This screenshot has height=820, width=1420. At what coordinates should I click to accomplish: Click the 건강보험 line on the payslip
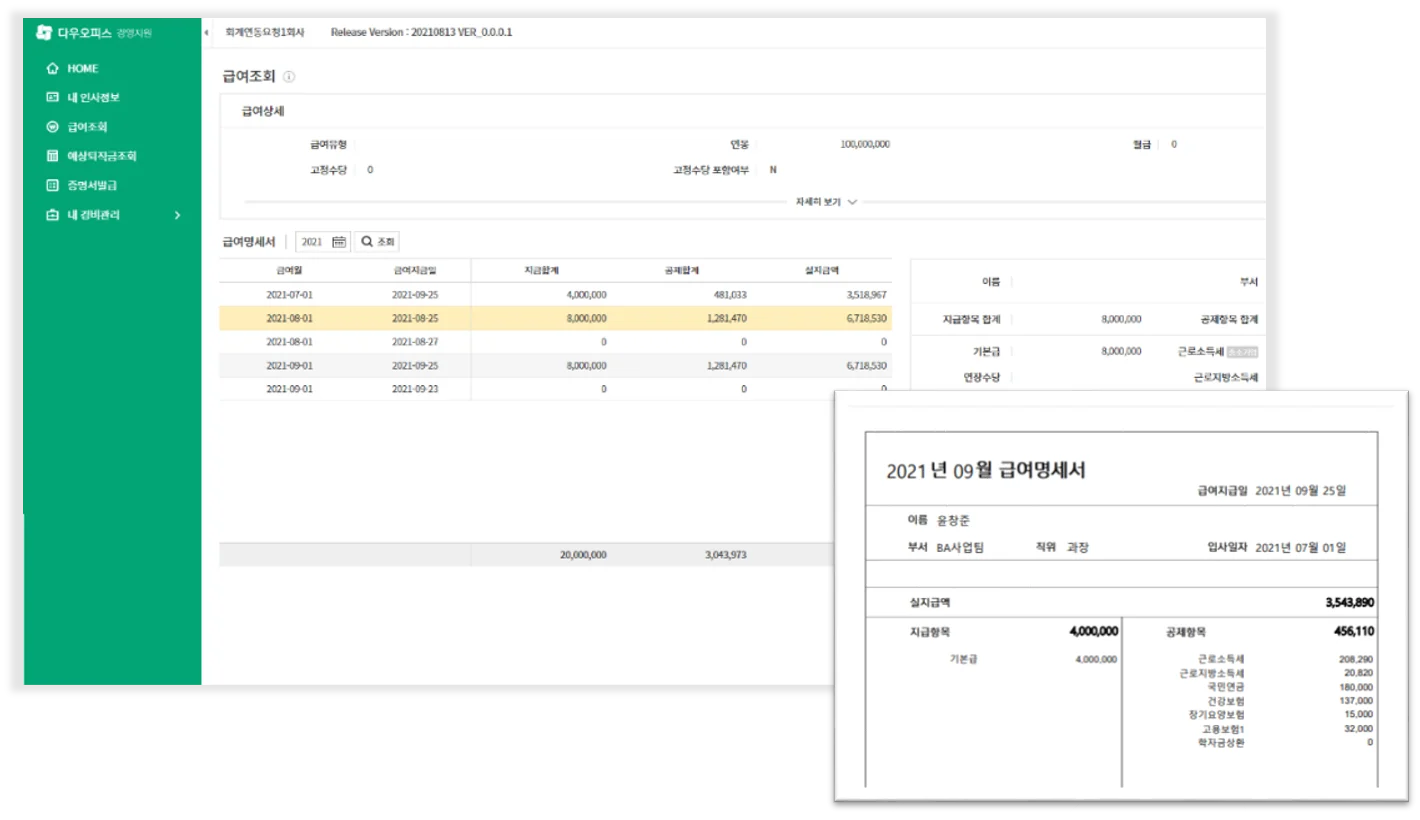[x=1225, y=702]
